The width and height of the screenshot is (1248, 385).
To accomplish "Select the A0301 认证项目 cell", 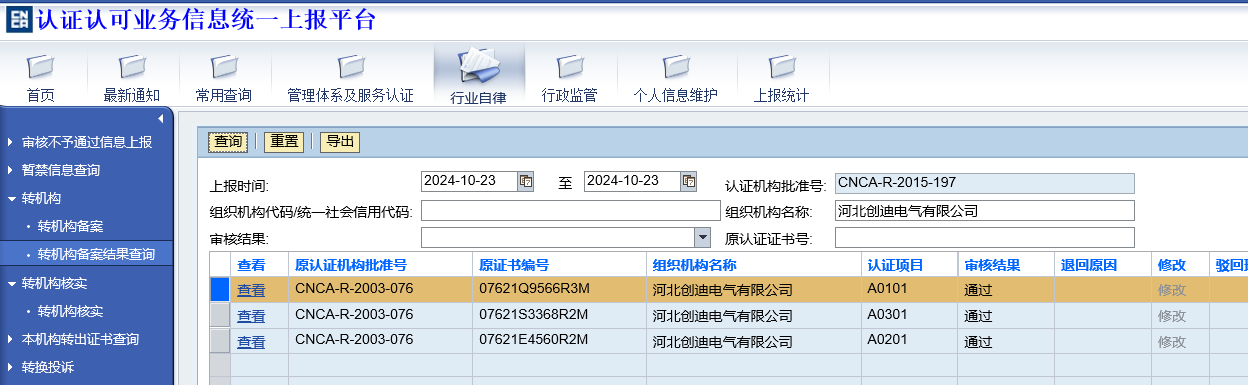I will click(x=910, y=315).
